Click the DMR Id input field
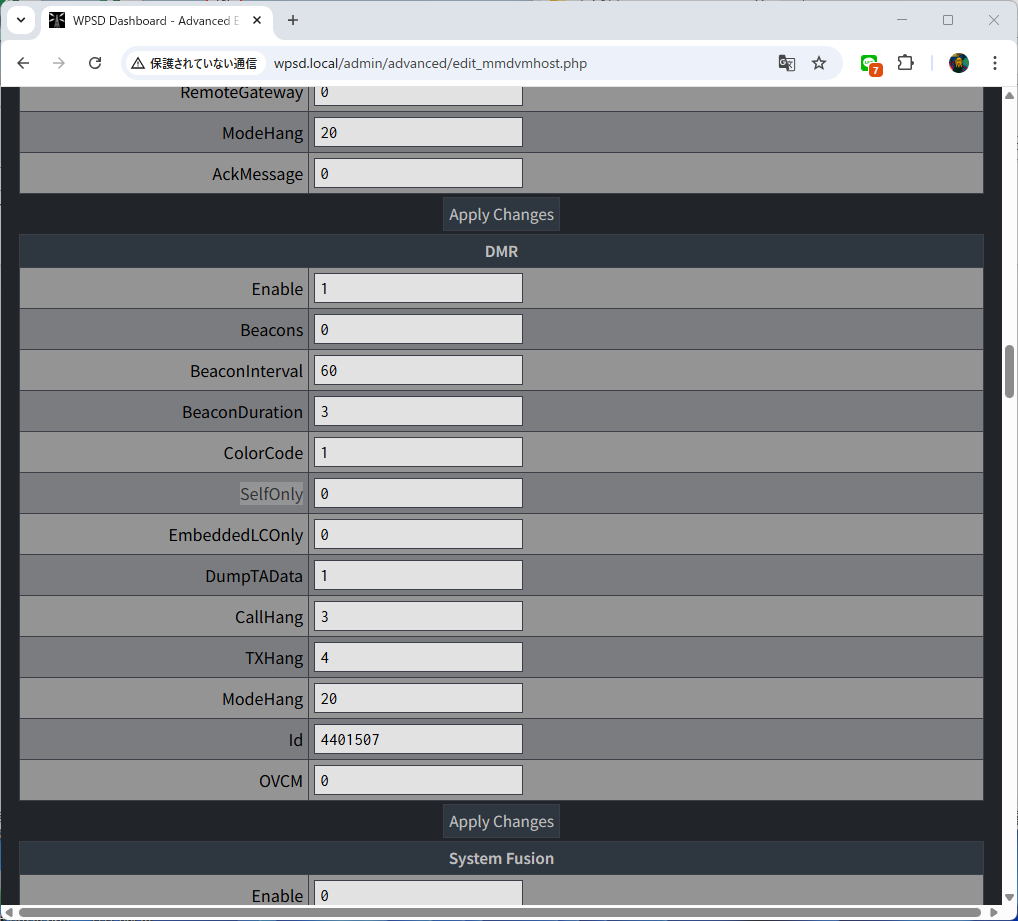 [418, 739]
